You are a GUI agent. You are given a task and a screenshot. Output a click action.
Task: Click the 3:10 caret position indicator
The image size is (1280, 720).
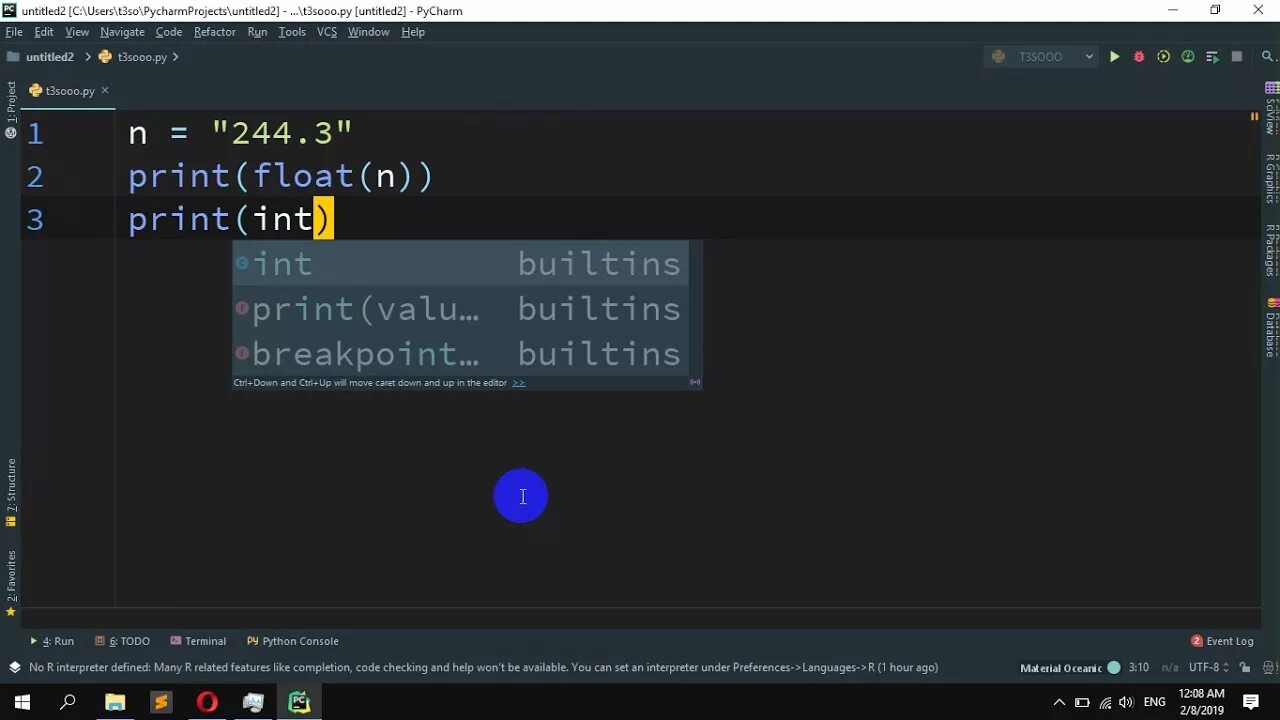1138,668
